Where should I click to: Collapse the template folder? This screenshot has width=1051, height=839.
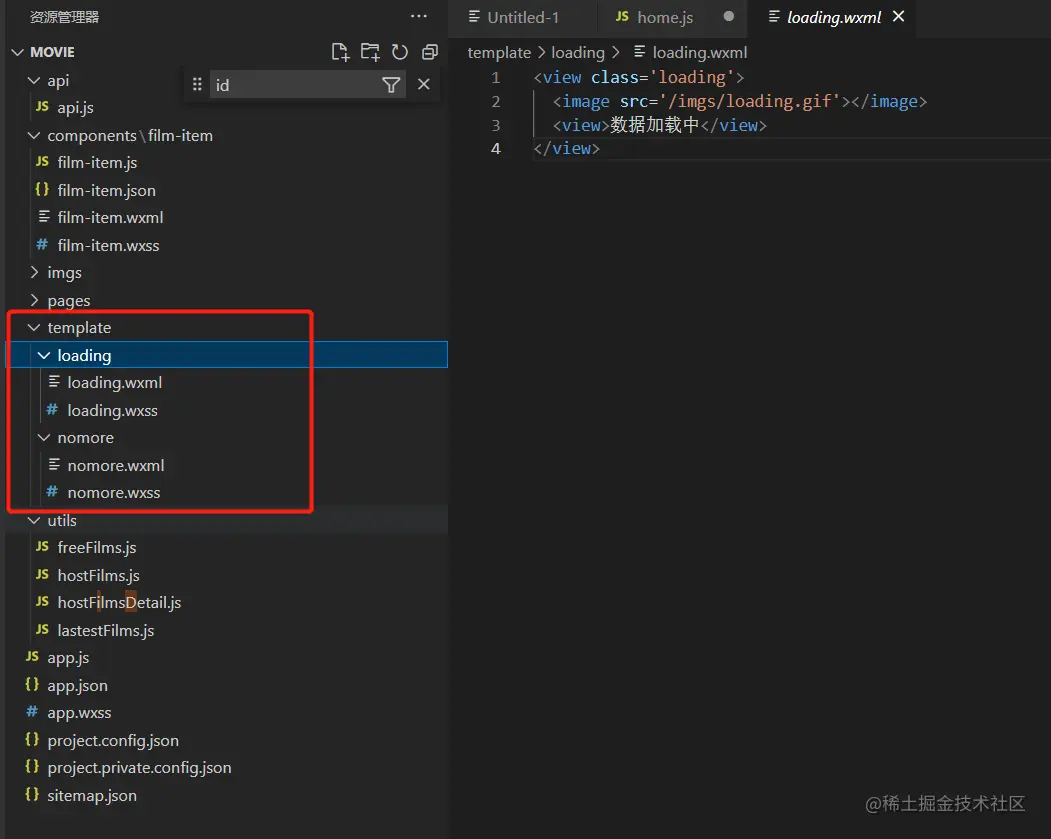[34, 328]
